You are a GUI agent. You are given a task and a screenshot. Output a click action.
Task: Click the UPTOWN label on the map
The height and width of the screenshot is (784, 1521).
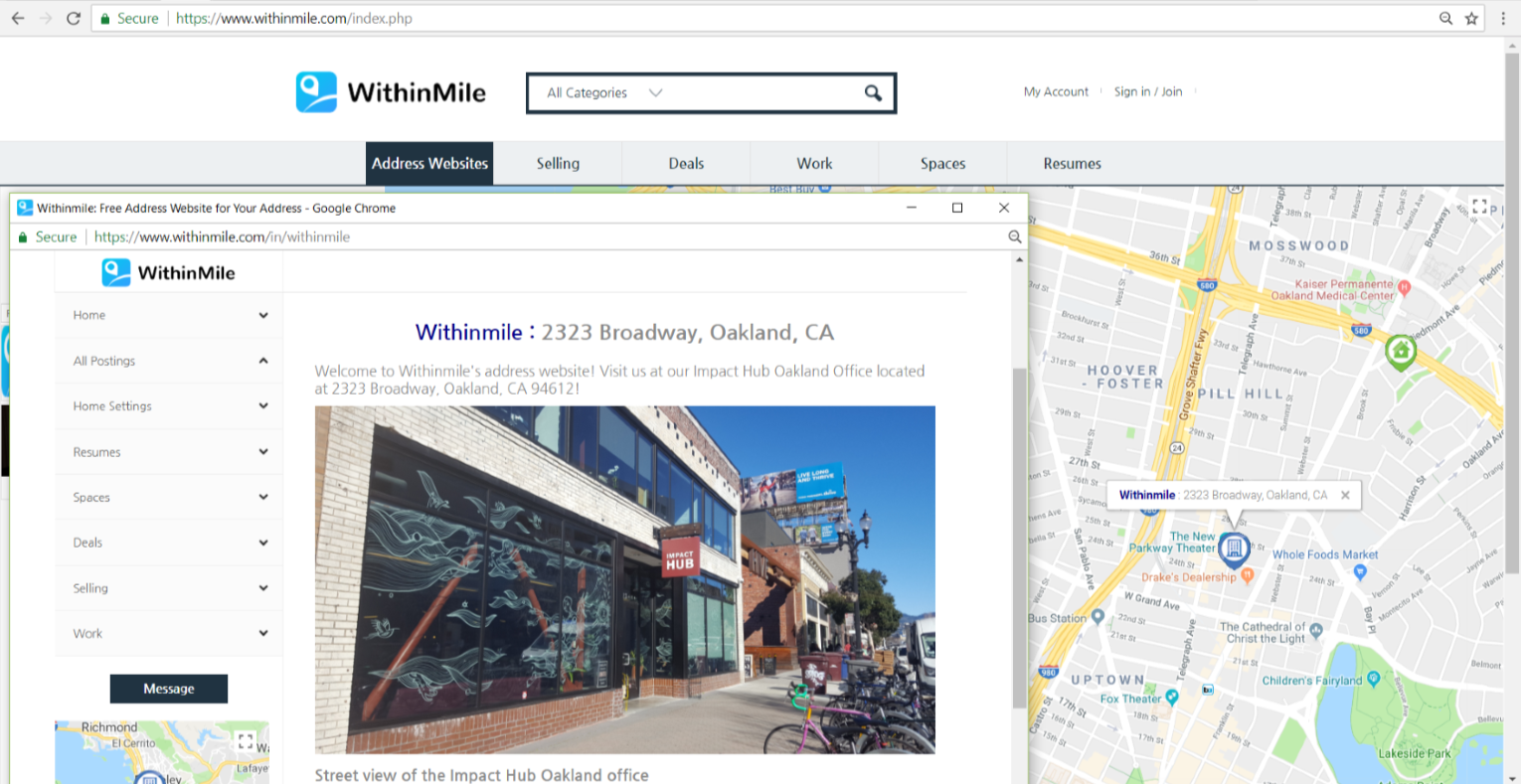(x=1106, y=680)
